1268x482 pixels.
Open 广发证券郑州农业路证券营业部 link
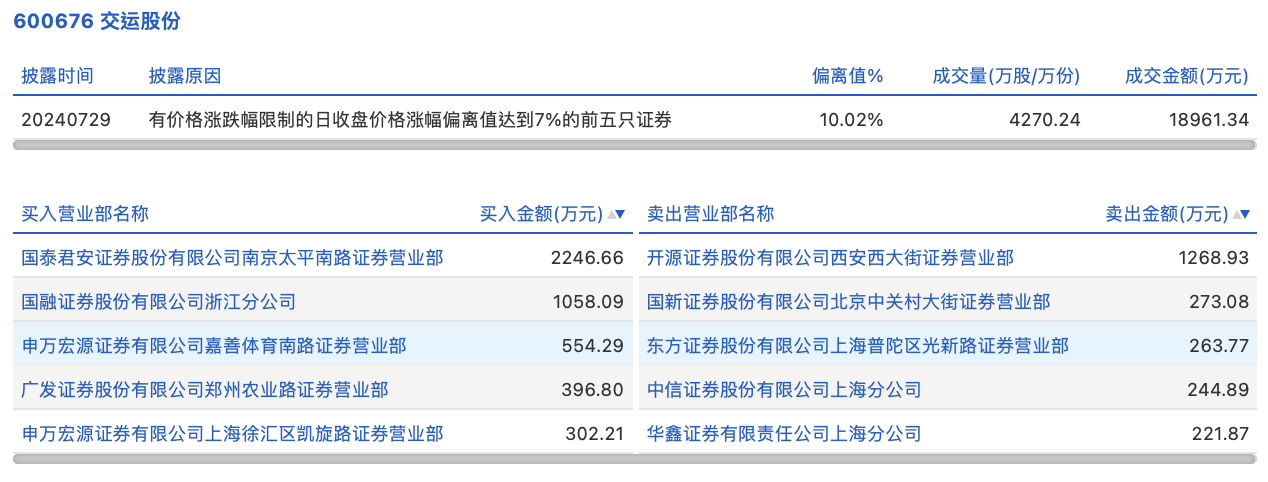pos(205,389)
